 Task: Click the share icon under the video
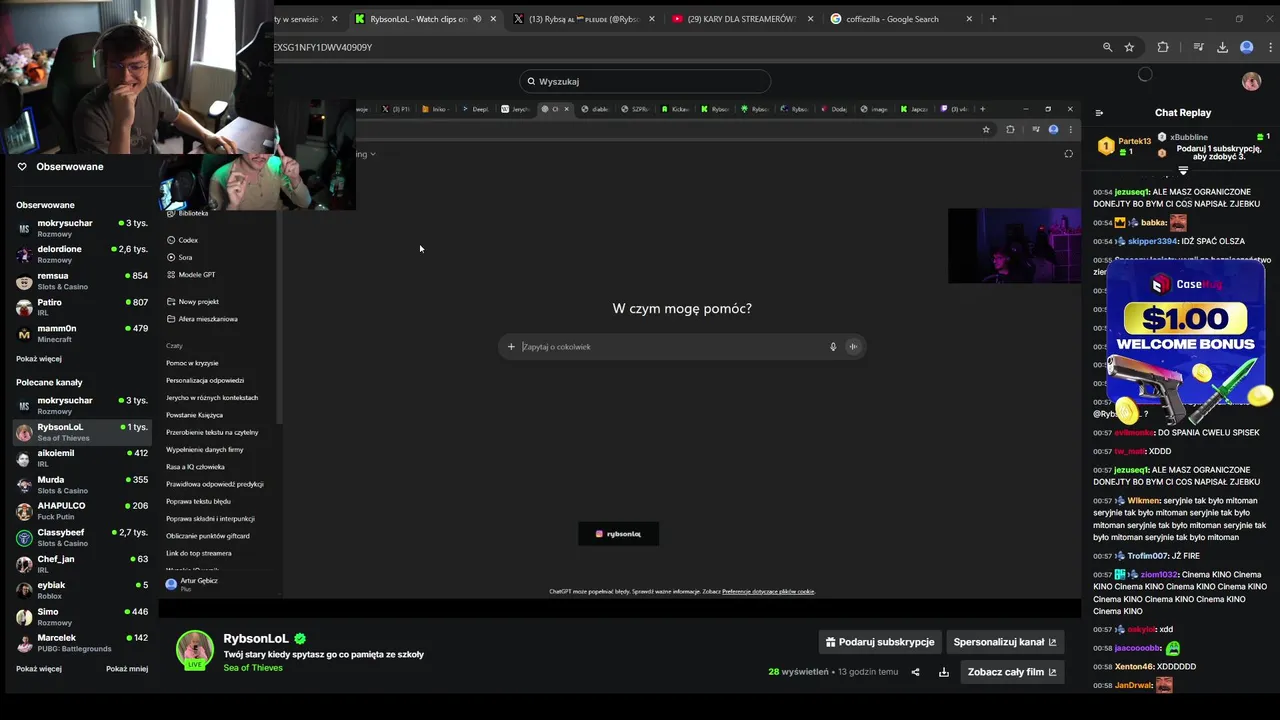(x=915, y=672)
